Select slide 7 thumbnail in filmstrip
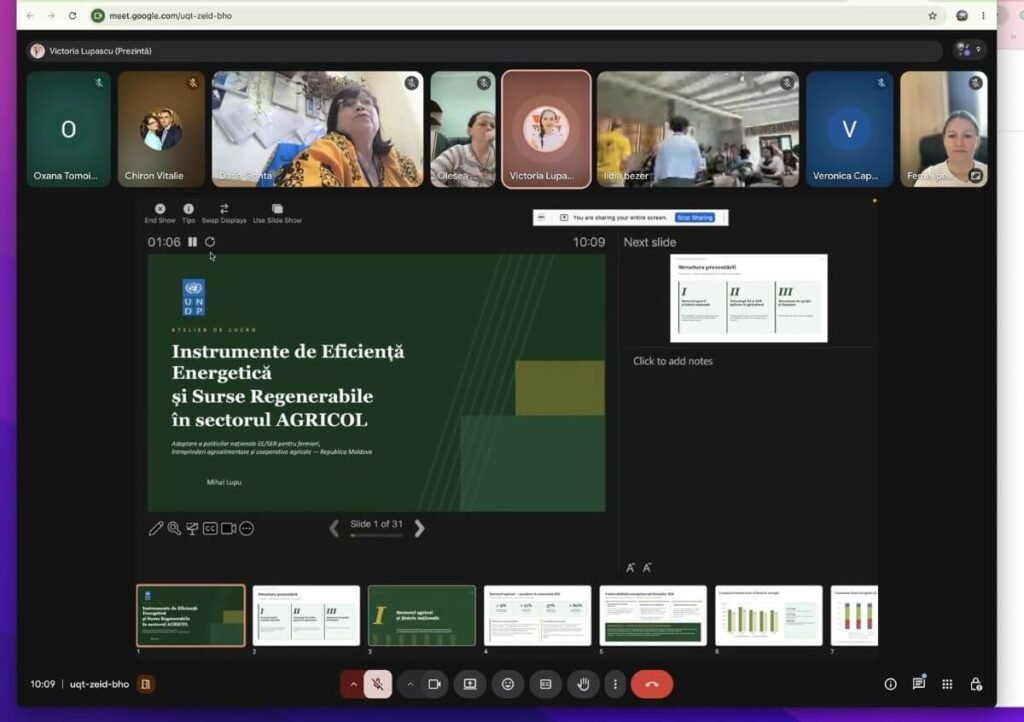 854,616
